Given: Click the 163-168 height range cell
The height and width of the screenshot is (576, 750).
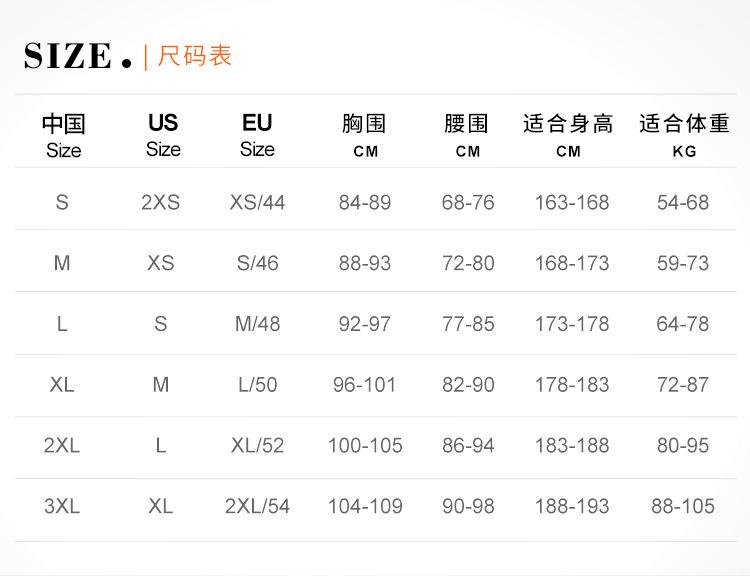Looking at the screenshot, I should (572, 202).
